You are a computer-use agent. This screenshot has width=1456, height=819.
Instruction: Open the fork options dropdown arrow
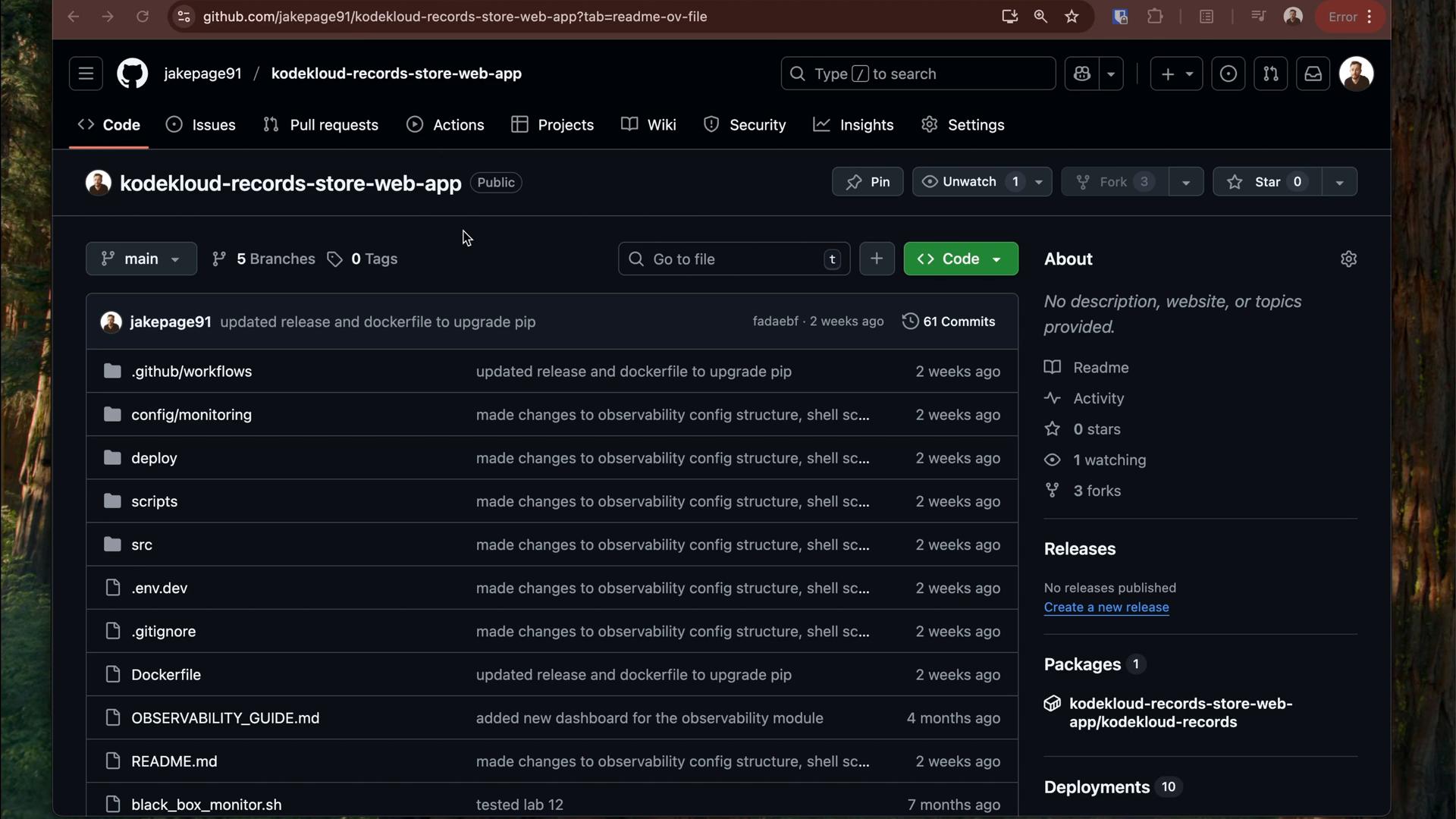tap(1186, 182)
